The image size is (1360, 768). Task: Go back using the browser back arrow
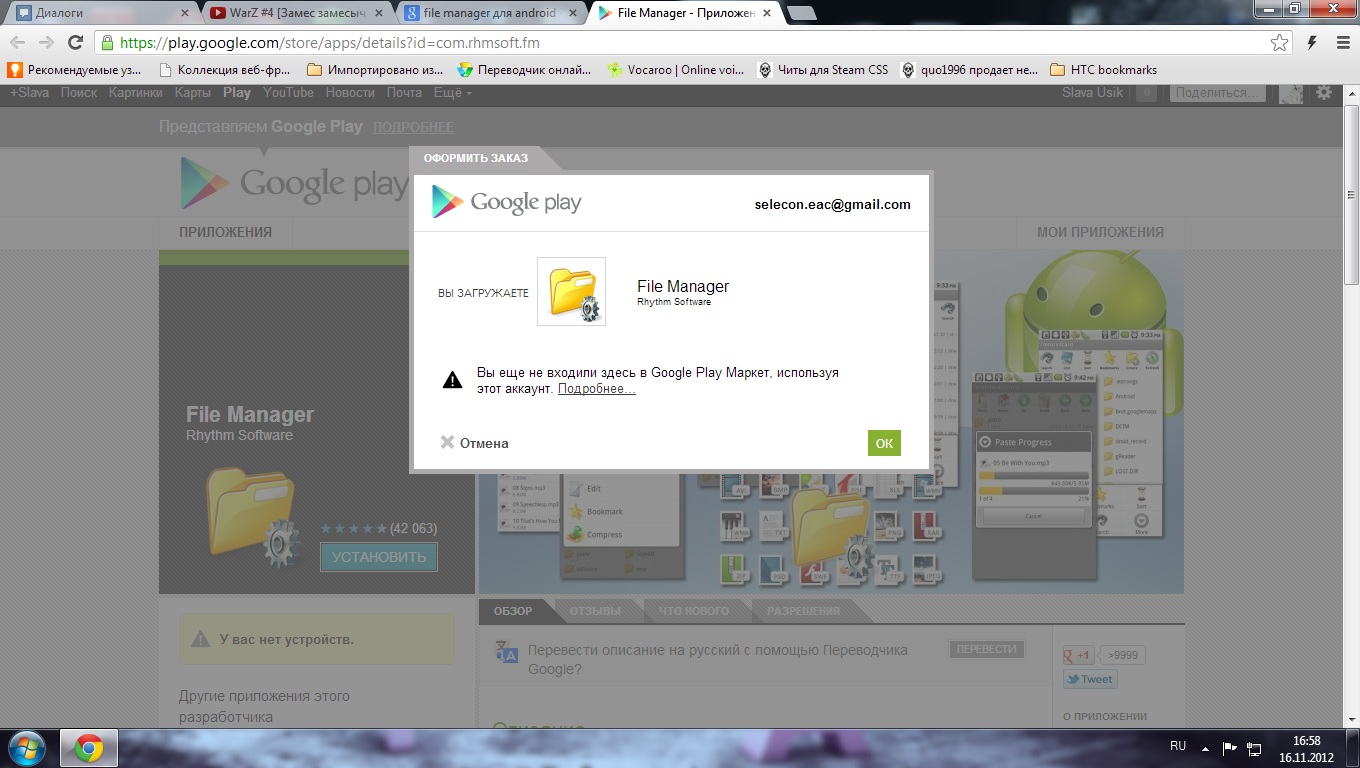[x=18, y=42]
